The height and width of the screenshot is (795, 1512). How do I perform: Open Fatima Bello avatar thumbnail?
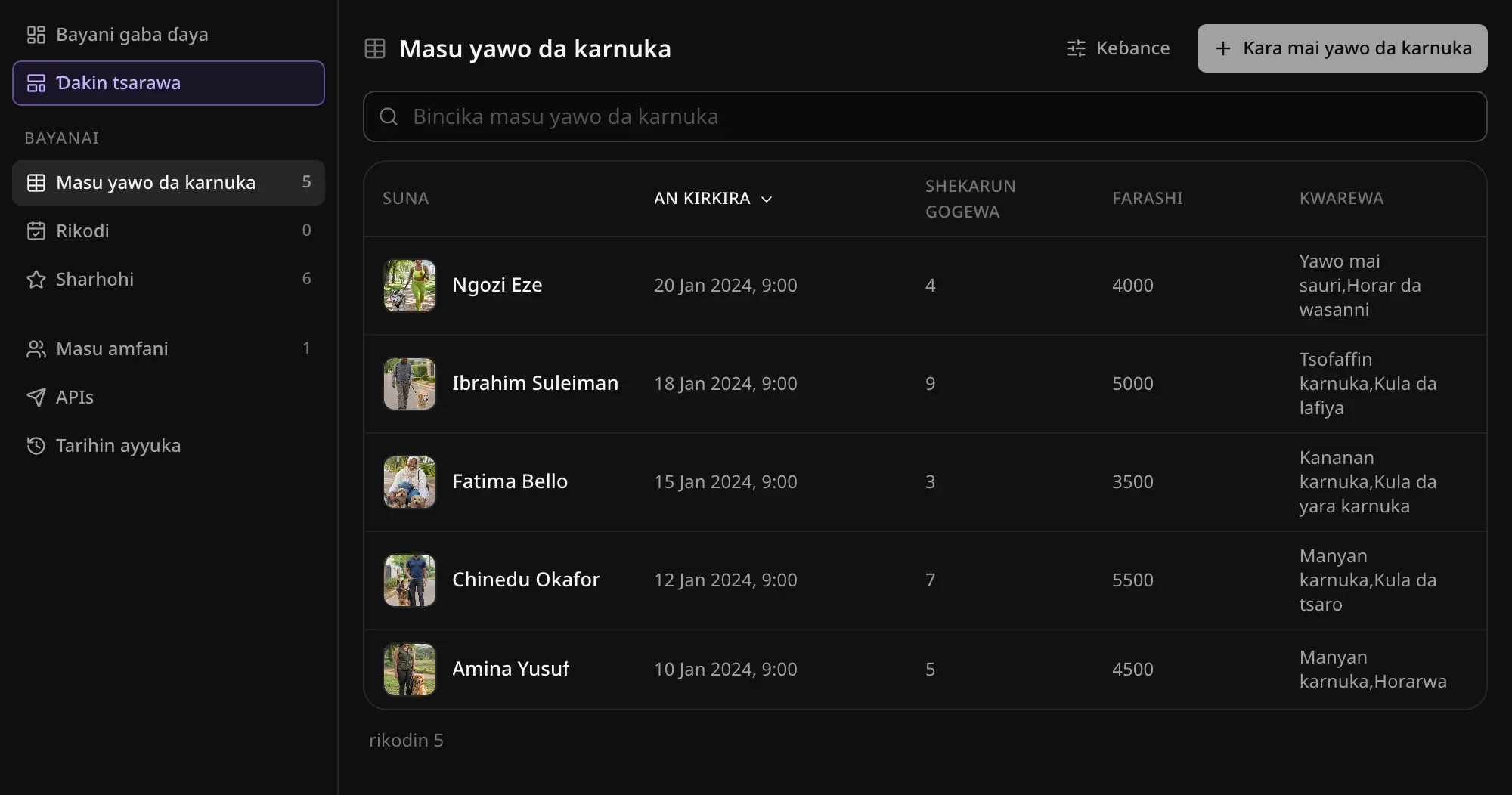point(410,482)
